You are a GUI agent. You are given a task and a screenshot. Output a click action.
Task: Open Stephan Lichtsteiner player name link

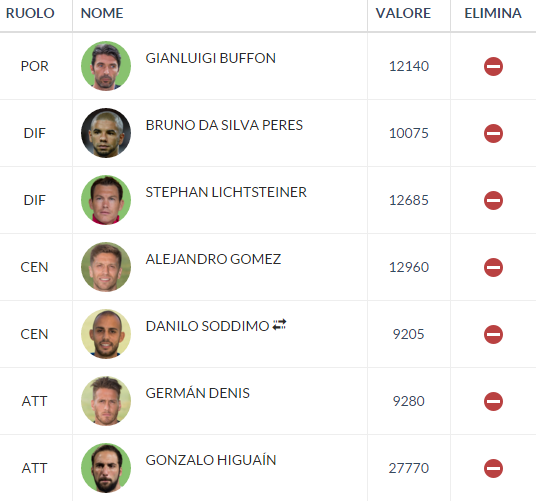coord(226,192)
